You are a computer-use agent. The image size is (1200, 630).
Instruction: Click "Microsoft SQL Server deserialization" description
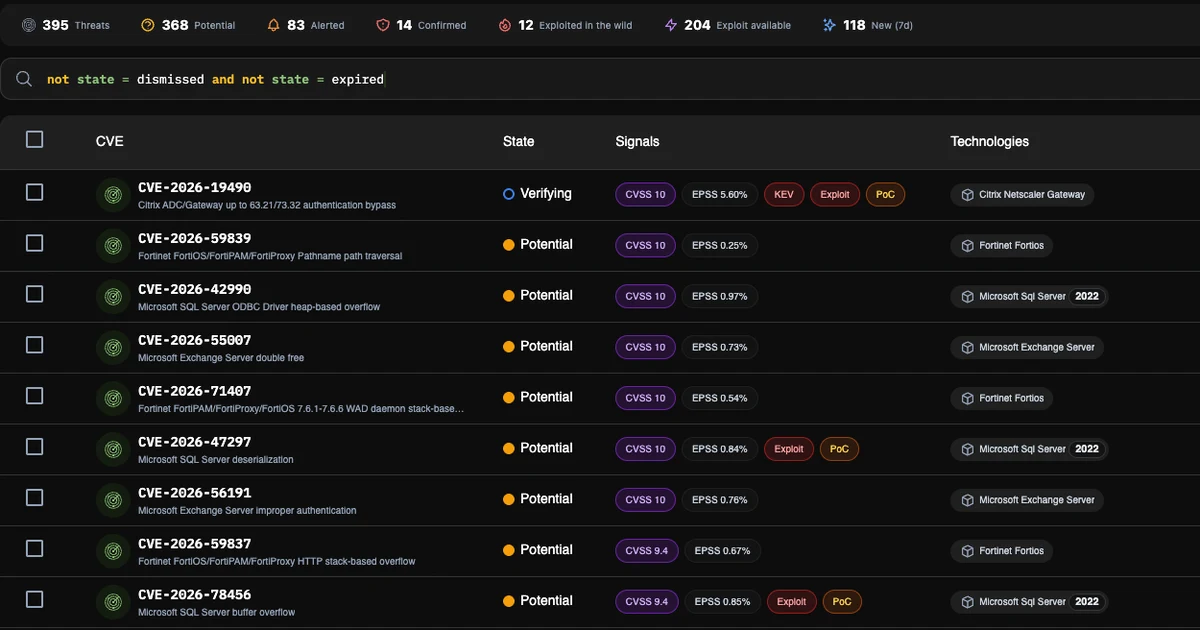(x=216, y=460)
